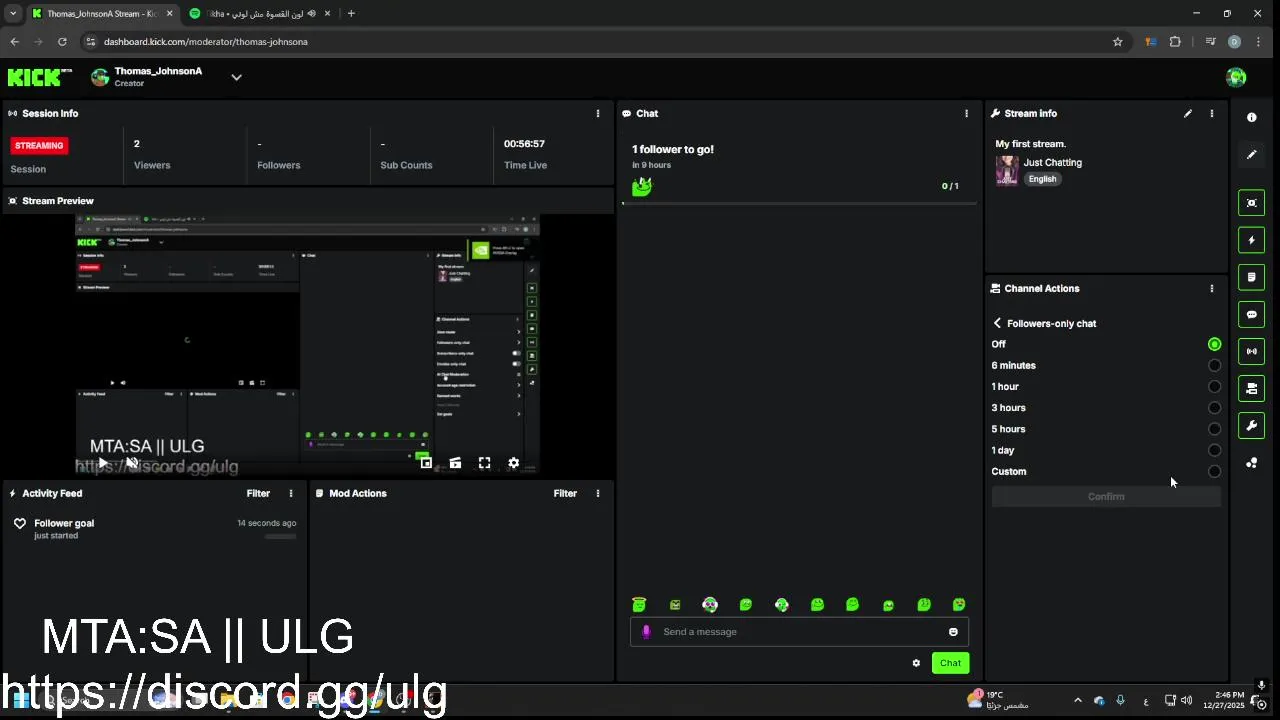Play the stream preview video

pyautogui.click(x=102, y=463)
